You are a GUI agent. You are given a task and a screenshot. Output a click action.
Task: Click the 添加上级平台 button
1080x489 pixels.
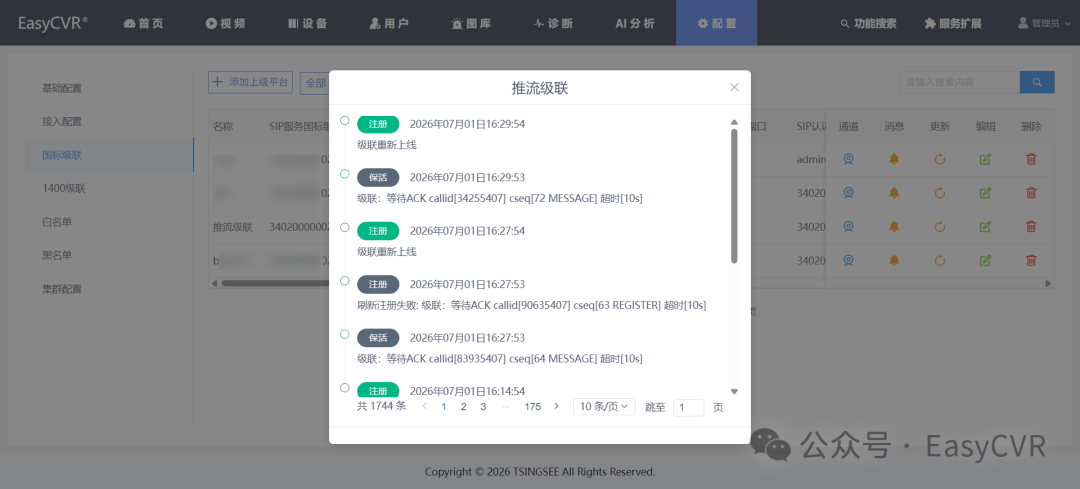point(251,82)
